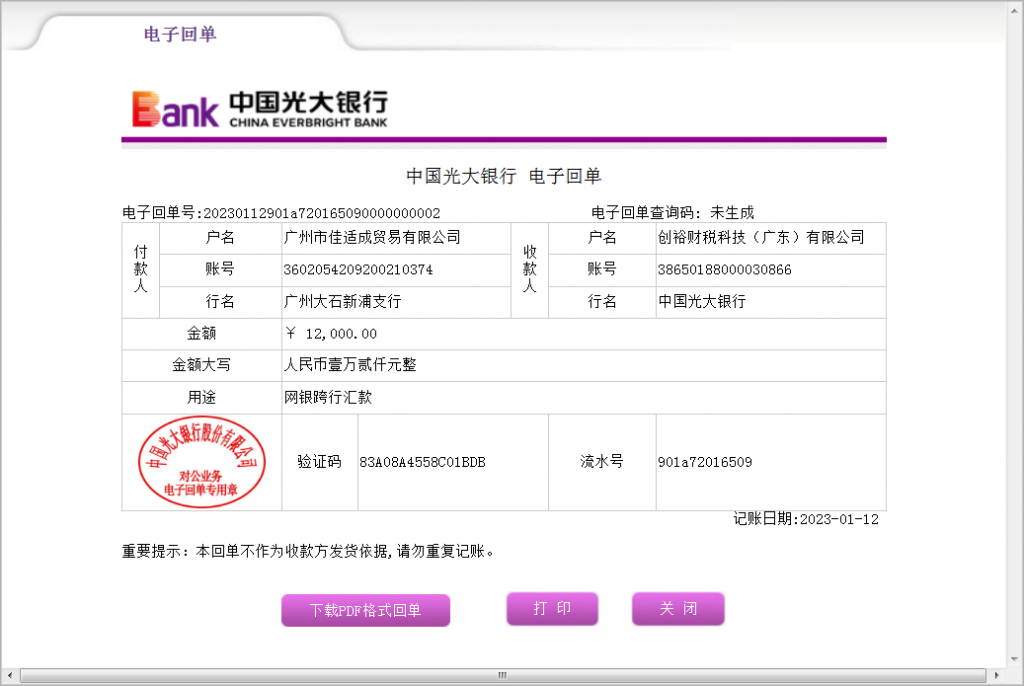
Task: Click amount in words 人民币壹万贰仟元整
Action: 350,365
